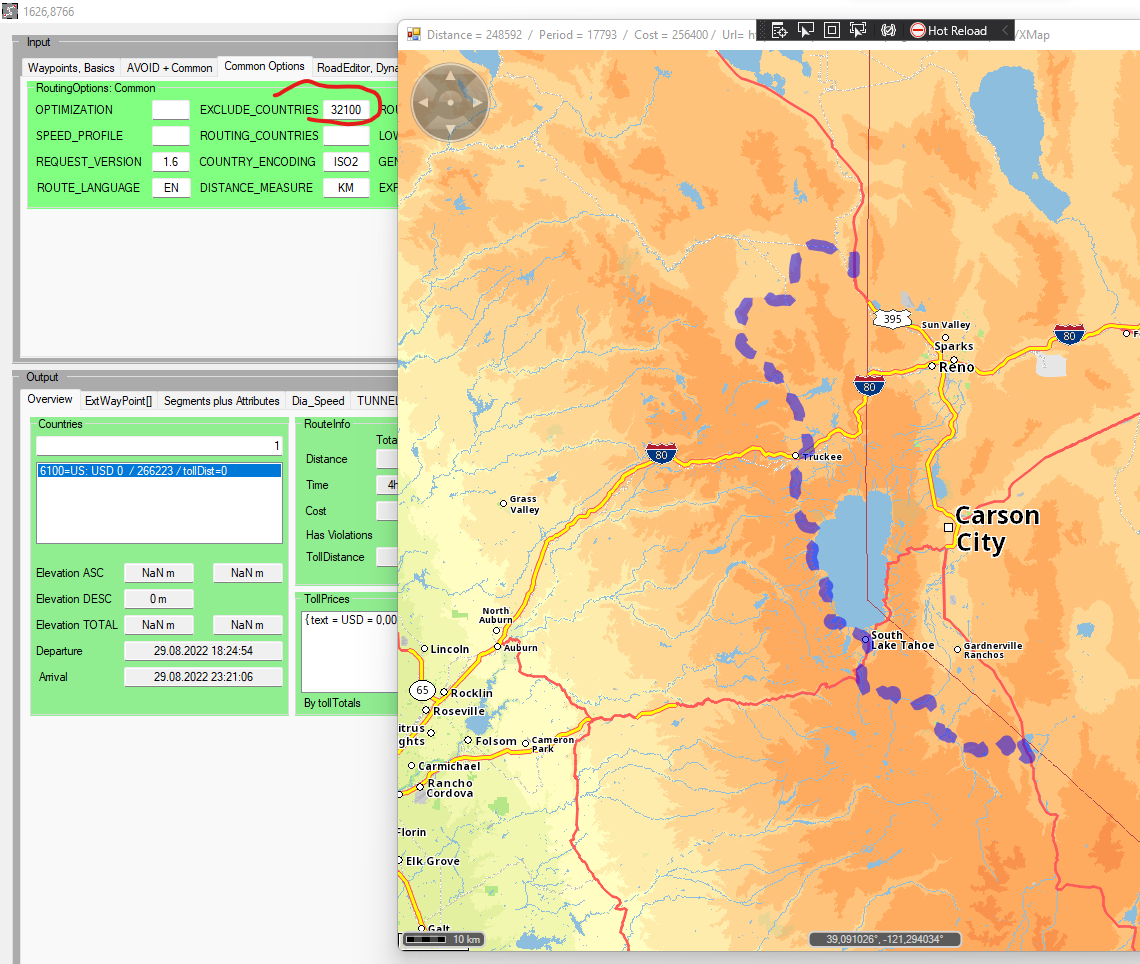Open the ExtWayPoint[] output tab
Screen dimensions: 1140x964
click(x=118, y=401)
